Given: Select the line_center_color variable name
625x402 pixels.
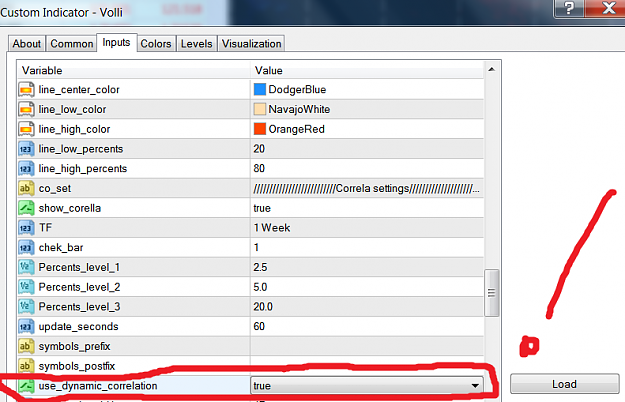Looking at the screenshot, I should (x=79, y=90).
